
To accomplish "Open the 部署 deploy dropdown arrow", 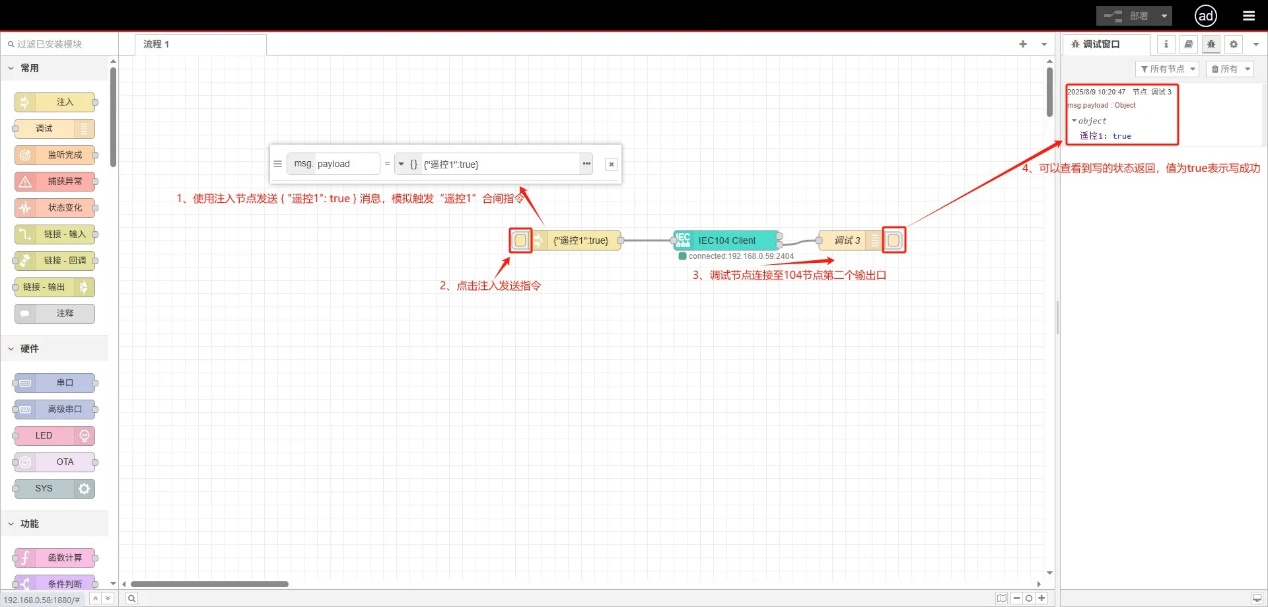I will tap(1165, 16).
